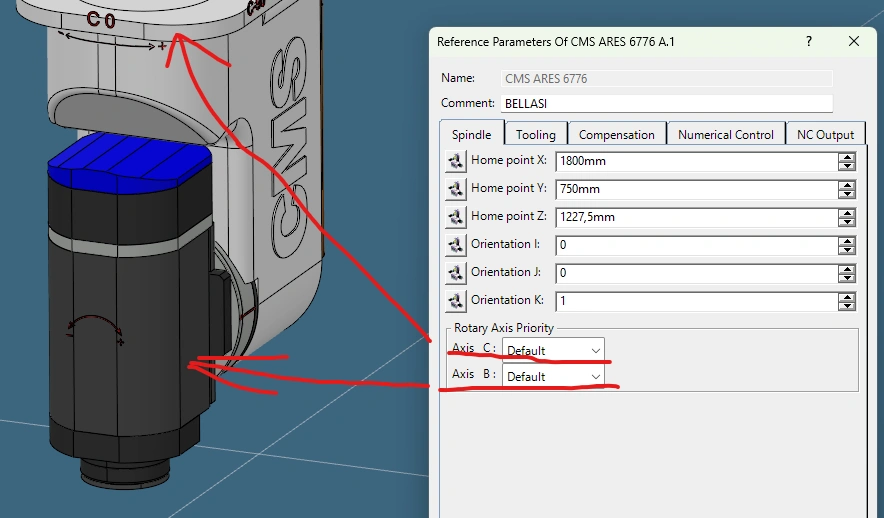
Task: Click the pick icon beside Home point Y
Action: (x=456, y=189)
